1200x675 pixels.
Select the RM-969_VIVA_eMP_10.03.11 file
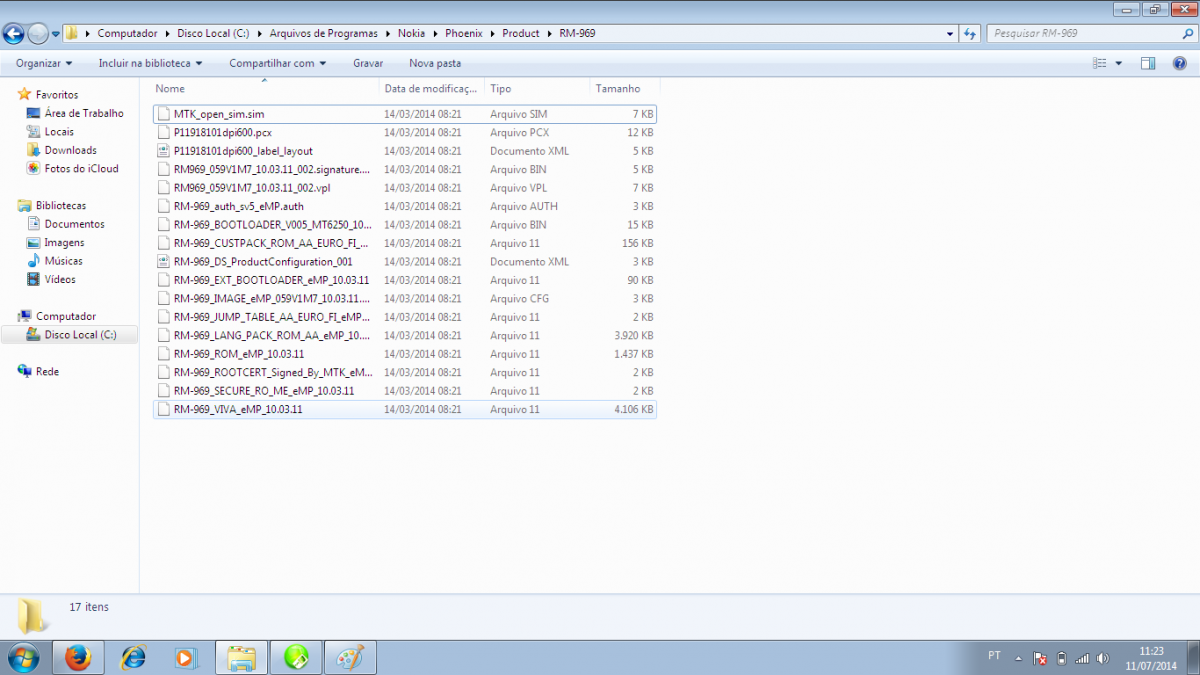click(405, 410)
